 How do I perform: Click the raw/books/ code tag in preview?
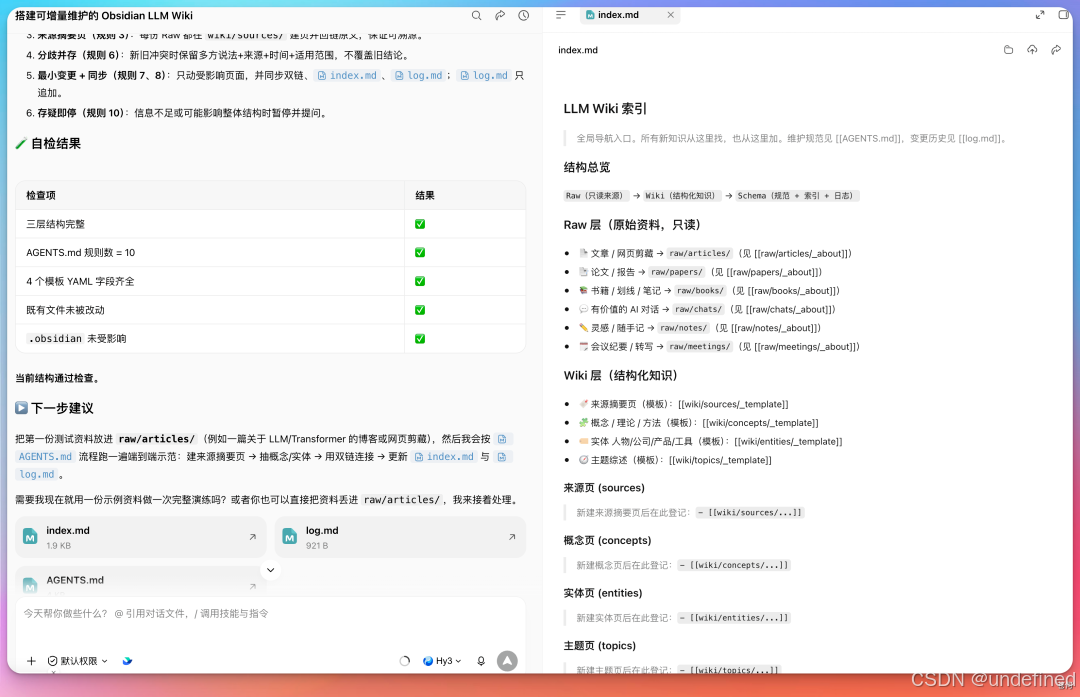point(700,291)
